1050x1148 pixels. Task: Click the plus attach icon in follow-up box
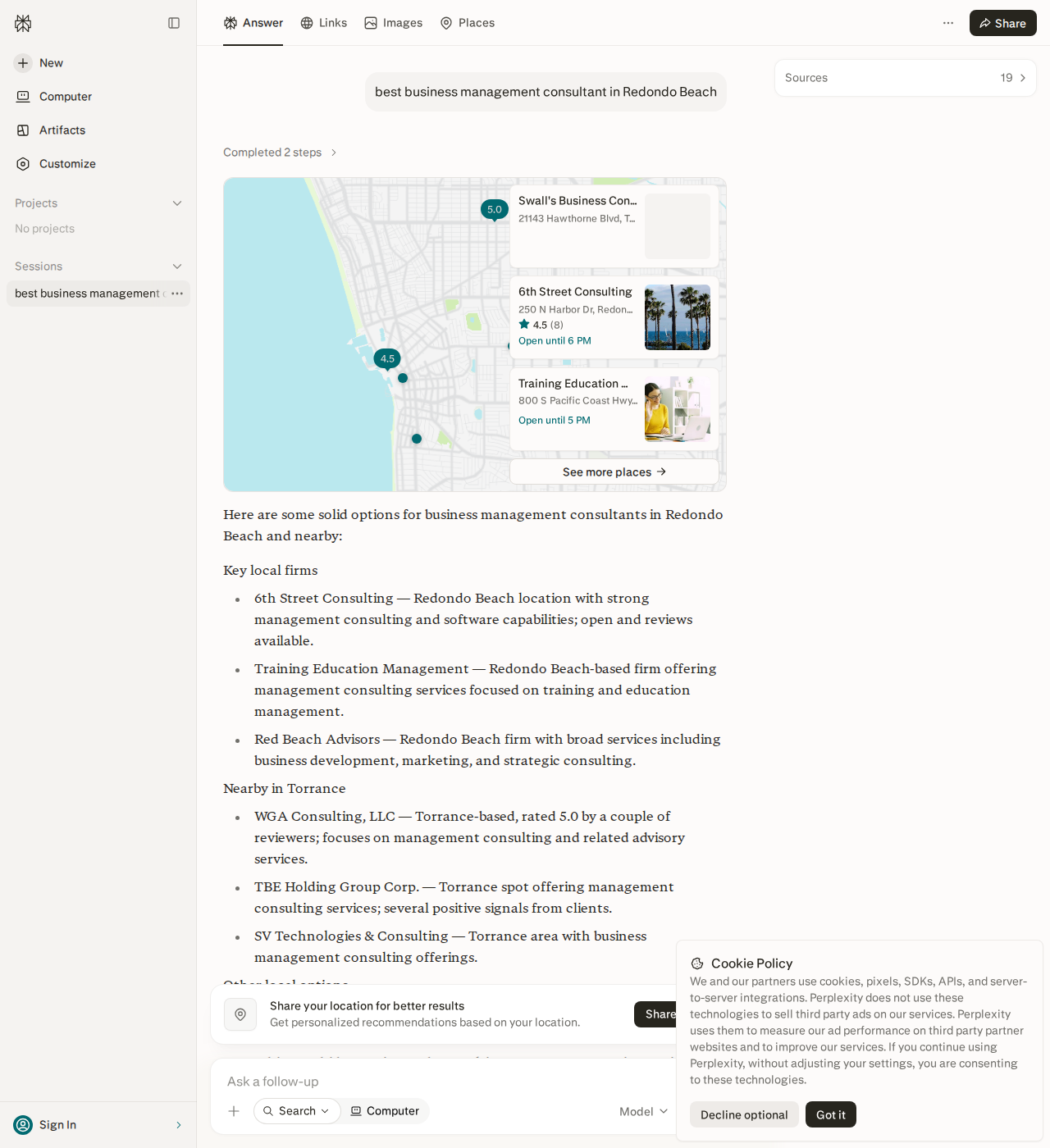click(x=234, y=1111)
